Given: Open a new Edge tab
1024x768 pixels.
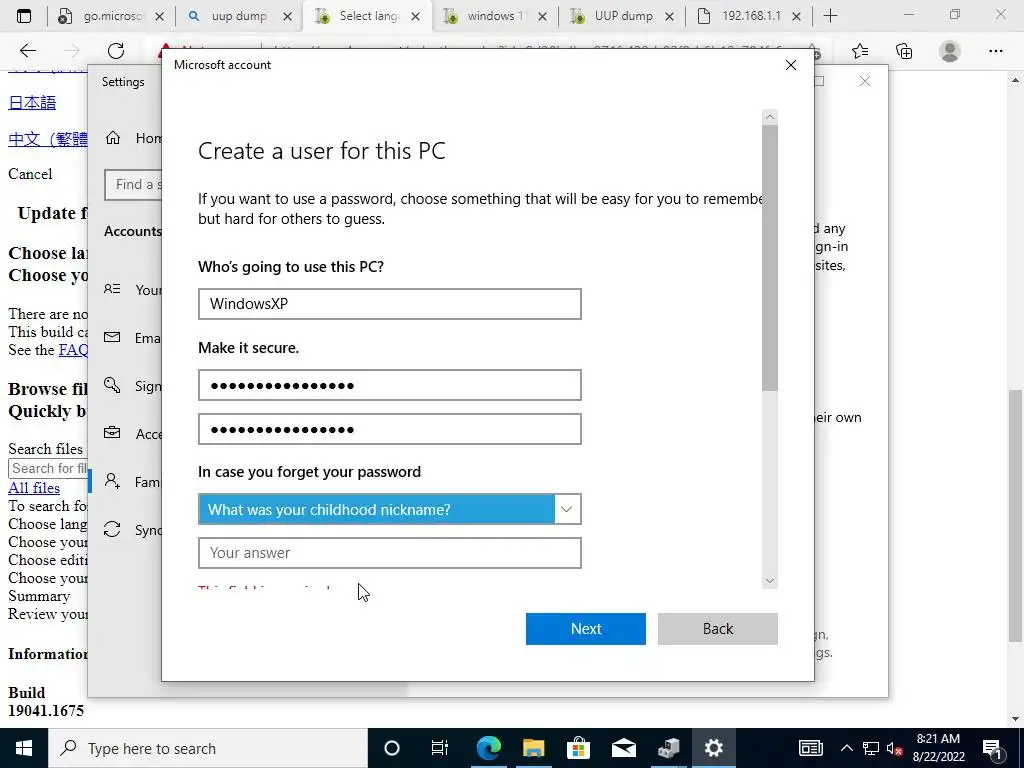Looking at the screenshot, I should tap(830, 16).
